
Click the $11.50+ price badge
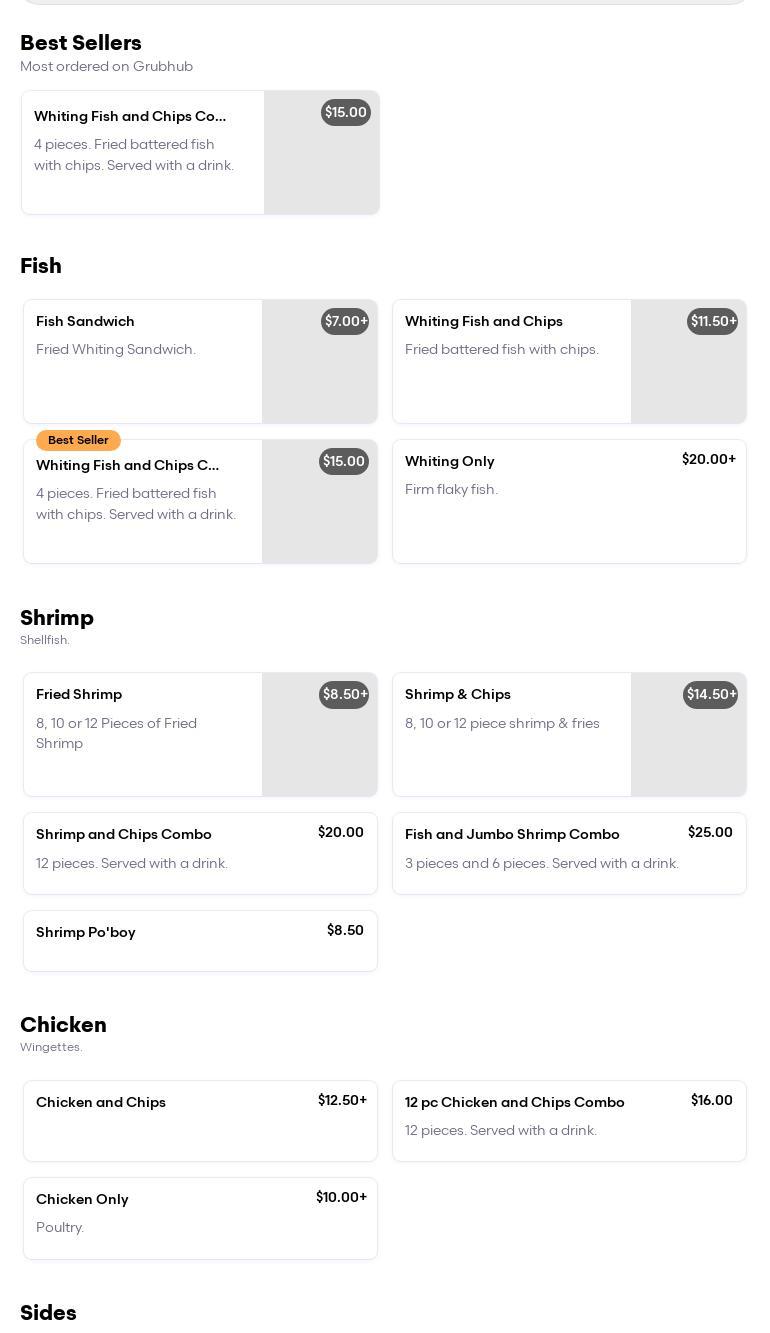[x=712, y=322]
